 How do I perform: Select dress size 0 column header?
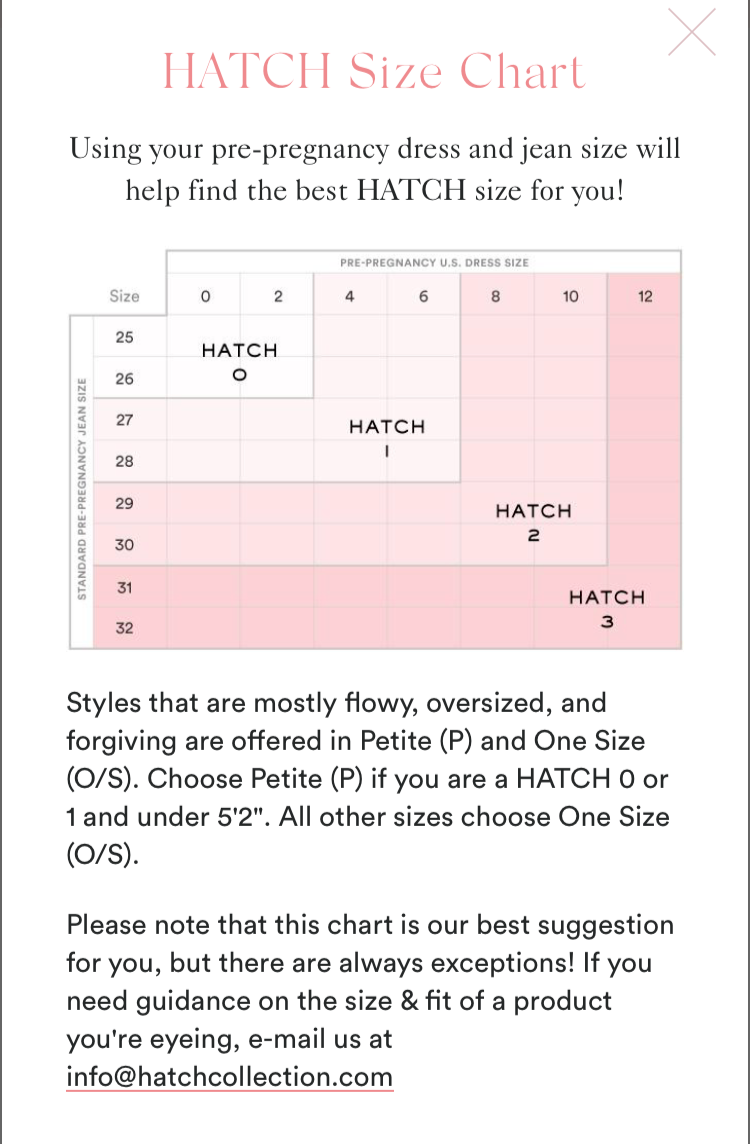[204, 296]
